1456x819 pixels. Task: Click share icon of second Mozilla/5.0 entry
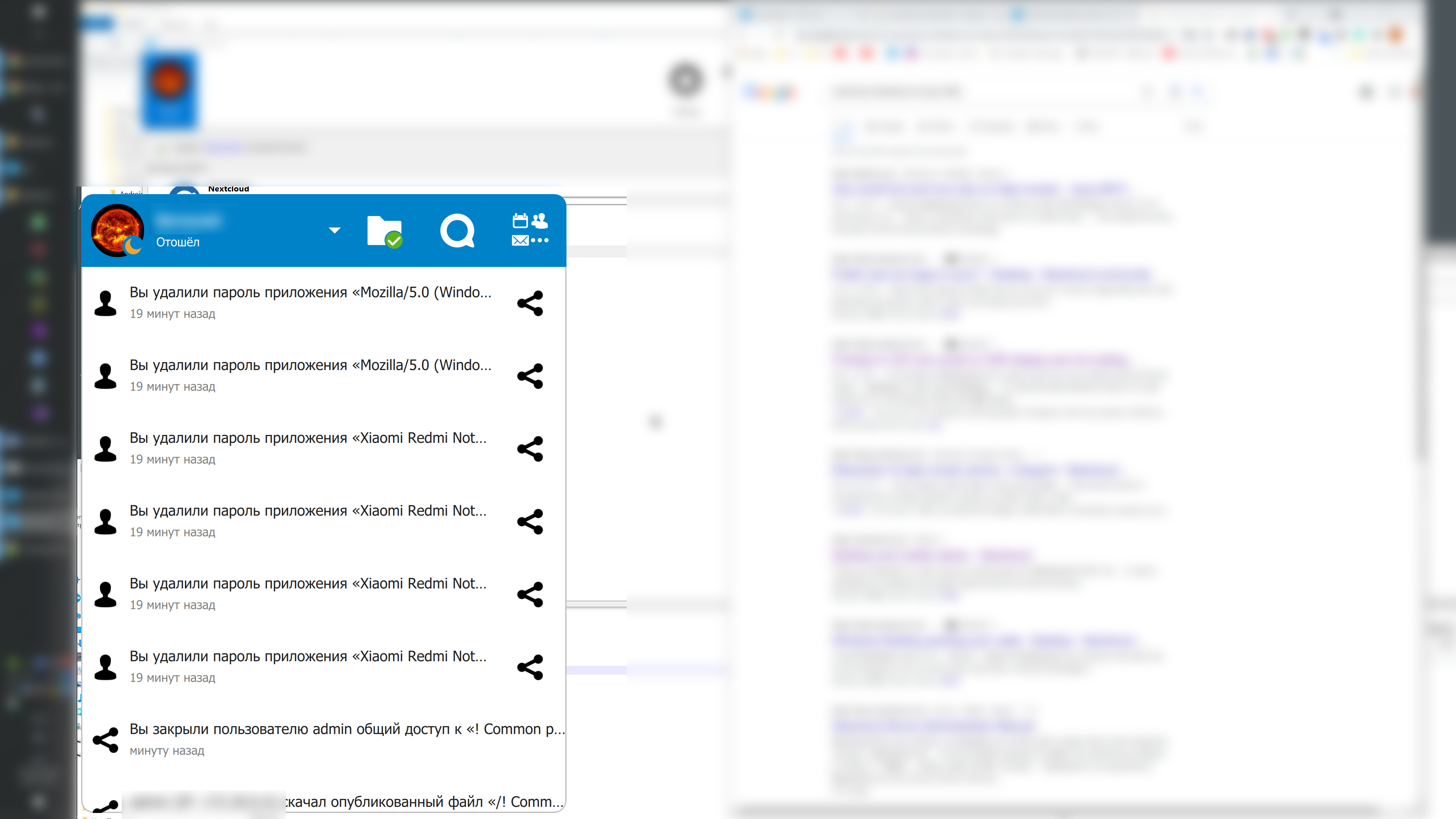click(x=530, y=376)
